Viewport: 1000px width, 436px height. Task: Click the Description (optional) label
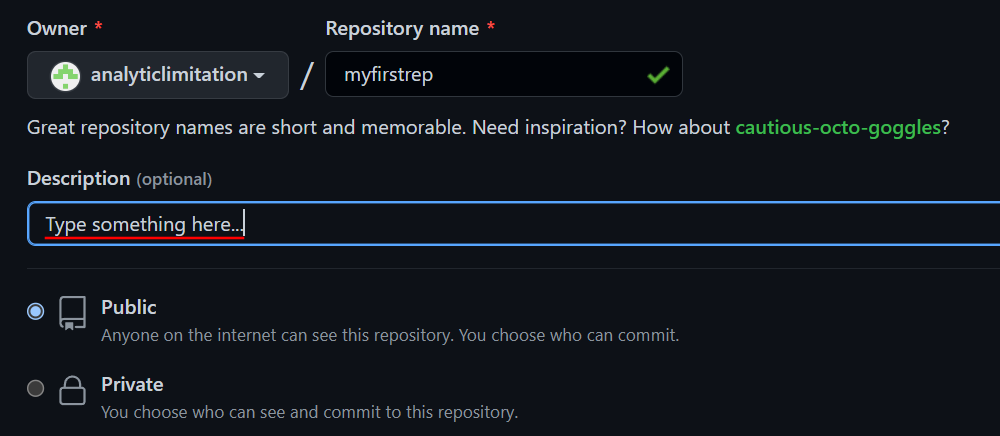point(119,179)
